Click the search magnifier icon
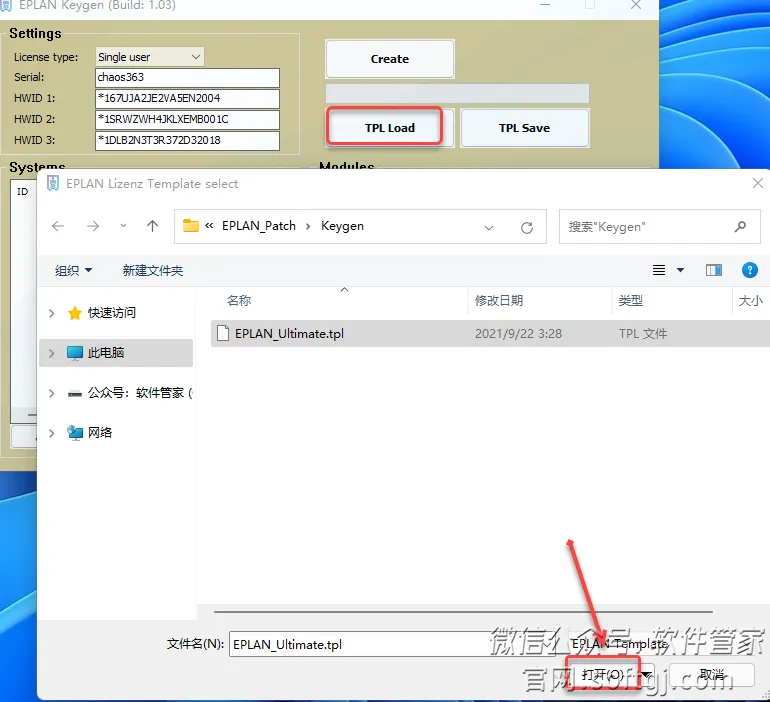 coord(740,227)
